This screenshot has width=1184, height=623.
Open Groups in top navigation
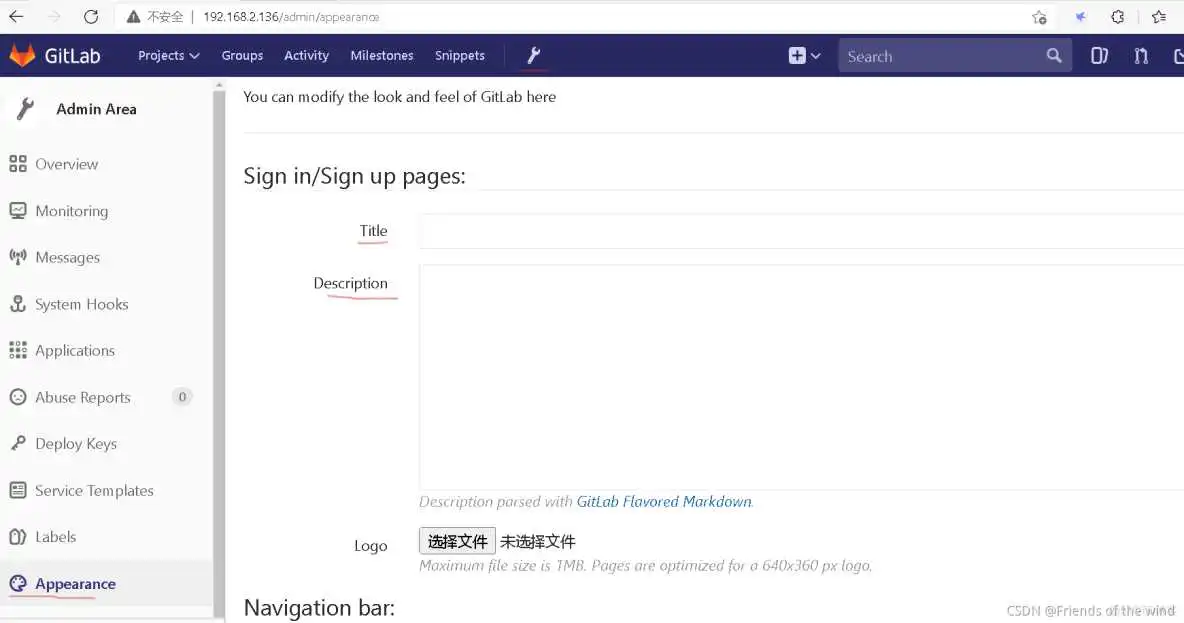tap(242, 56)
